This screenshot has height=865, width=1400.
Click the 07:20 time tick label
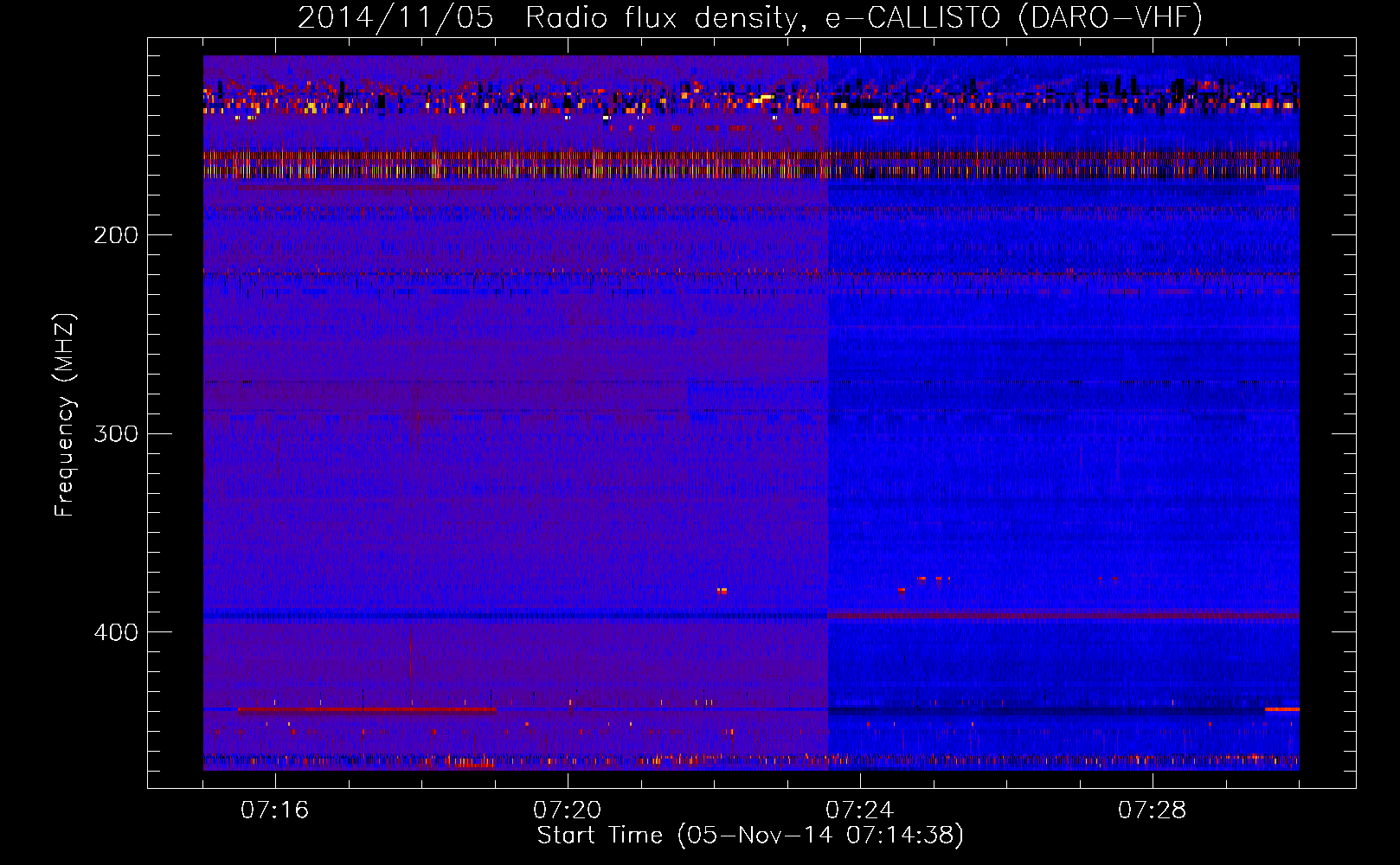(x=567, y=810)
